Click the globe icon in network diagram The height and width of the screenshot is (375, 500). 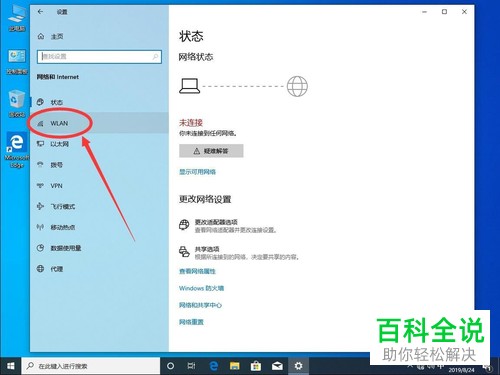[x=297, y=86]
